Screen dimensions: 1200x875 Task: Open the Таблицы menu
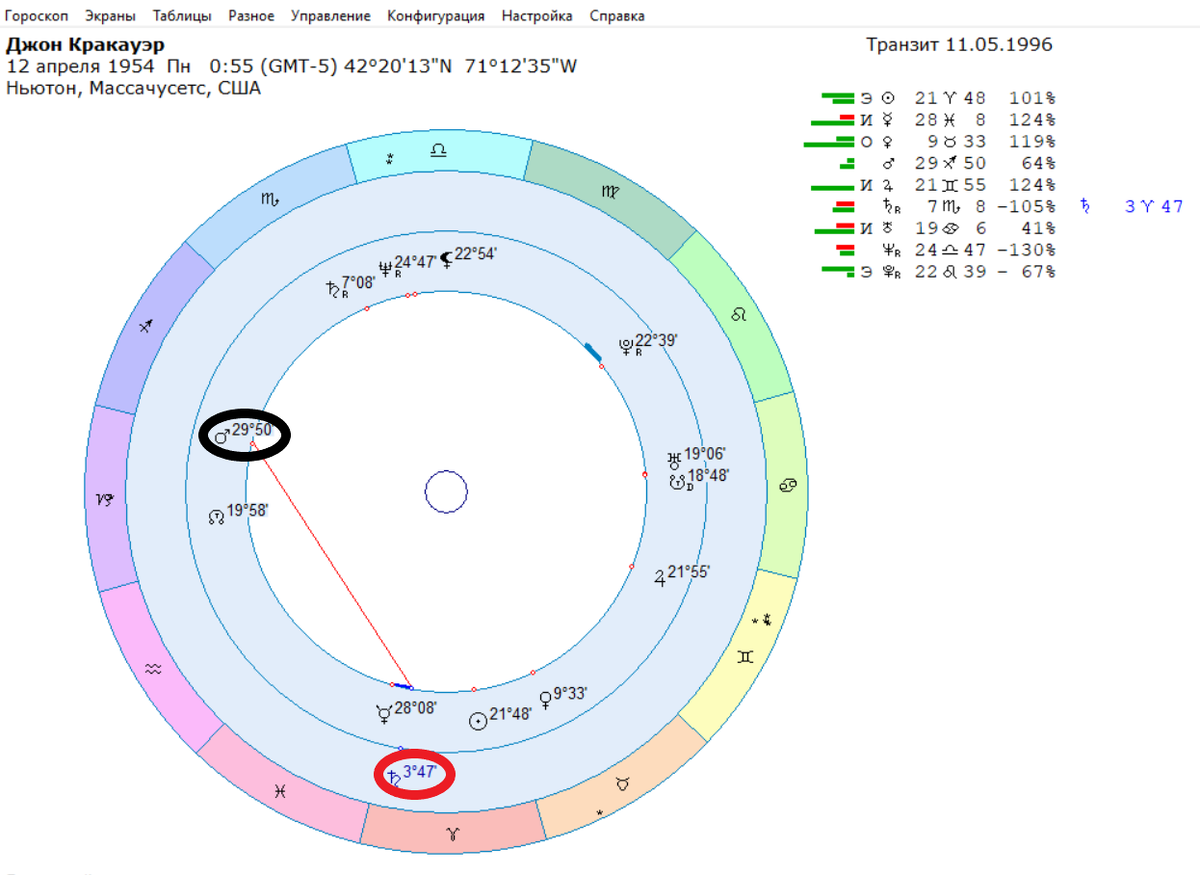[182, 16]
